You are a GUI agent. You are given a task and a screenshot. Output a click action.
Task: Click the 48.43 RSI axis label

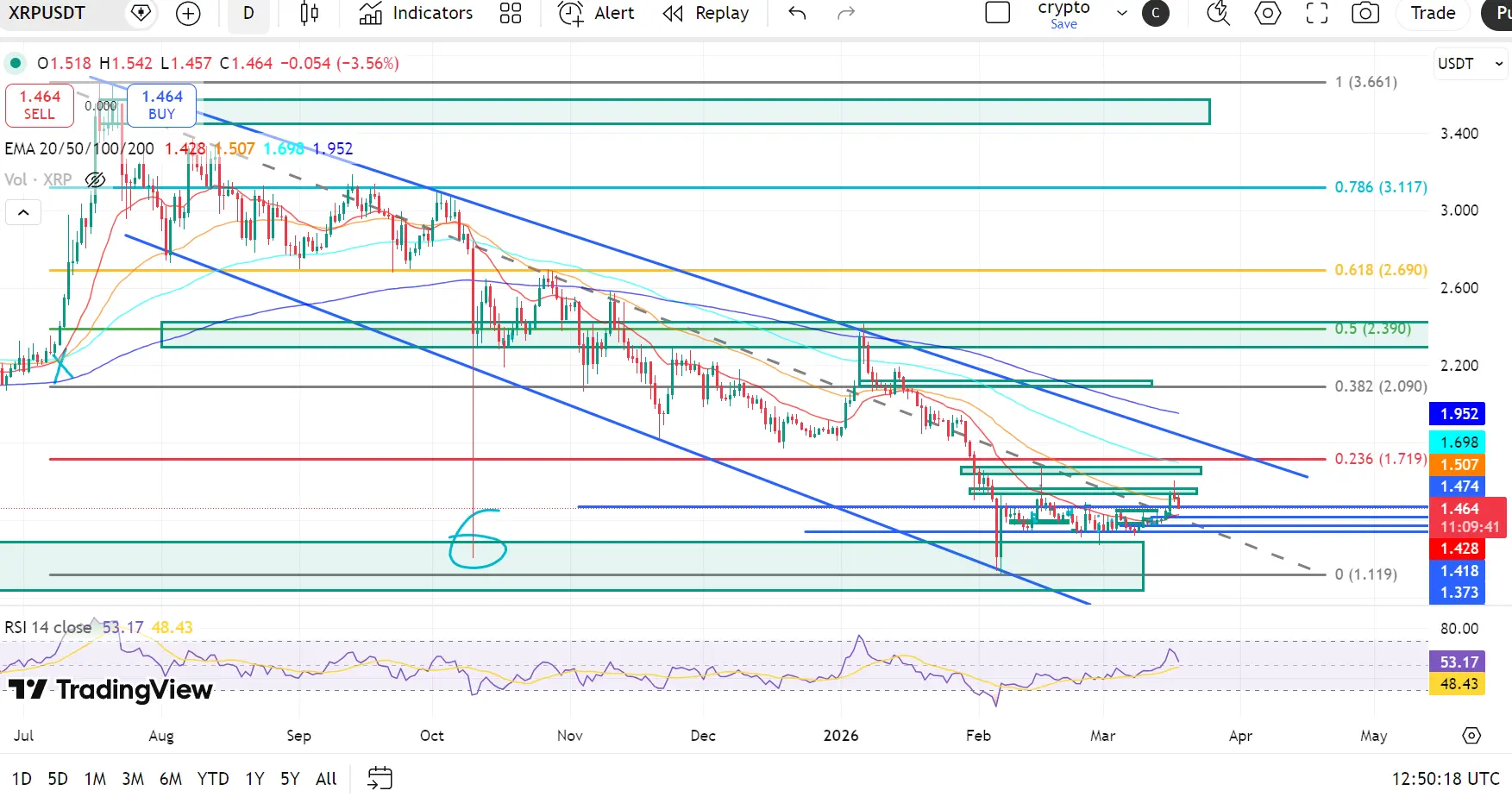point(1457,684)
